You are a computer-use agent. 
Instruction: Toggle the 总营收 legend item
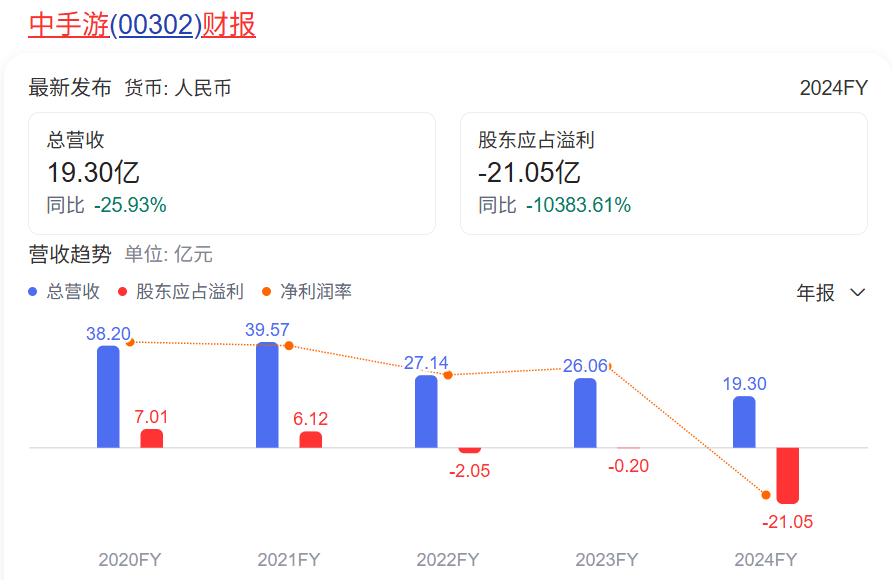64,292
